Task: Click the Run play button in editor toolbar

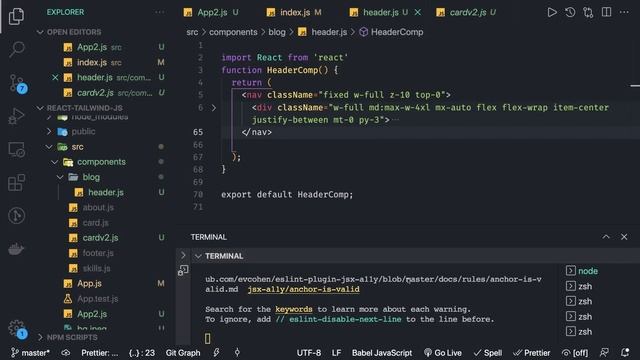Action: click(x=552, y=12)
